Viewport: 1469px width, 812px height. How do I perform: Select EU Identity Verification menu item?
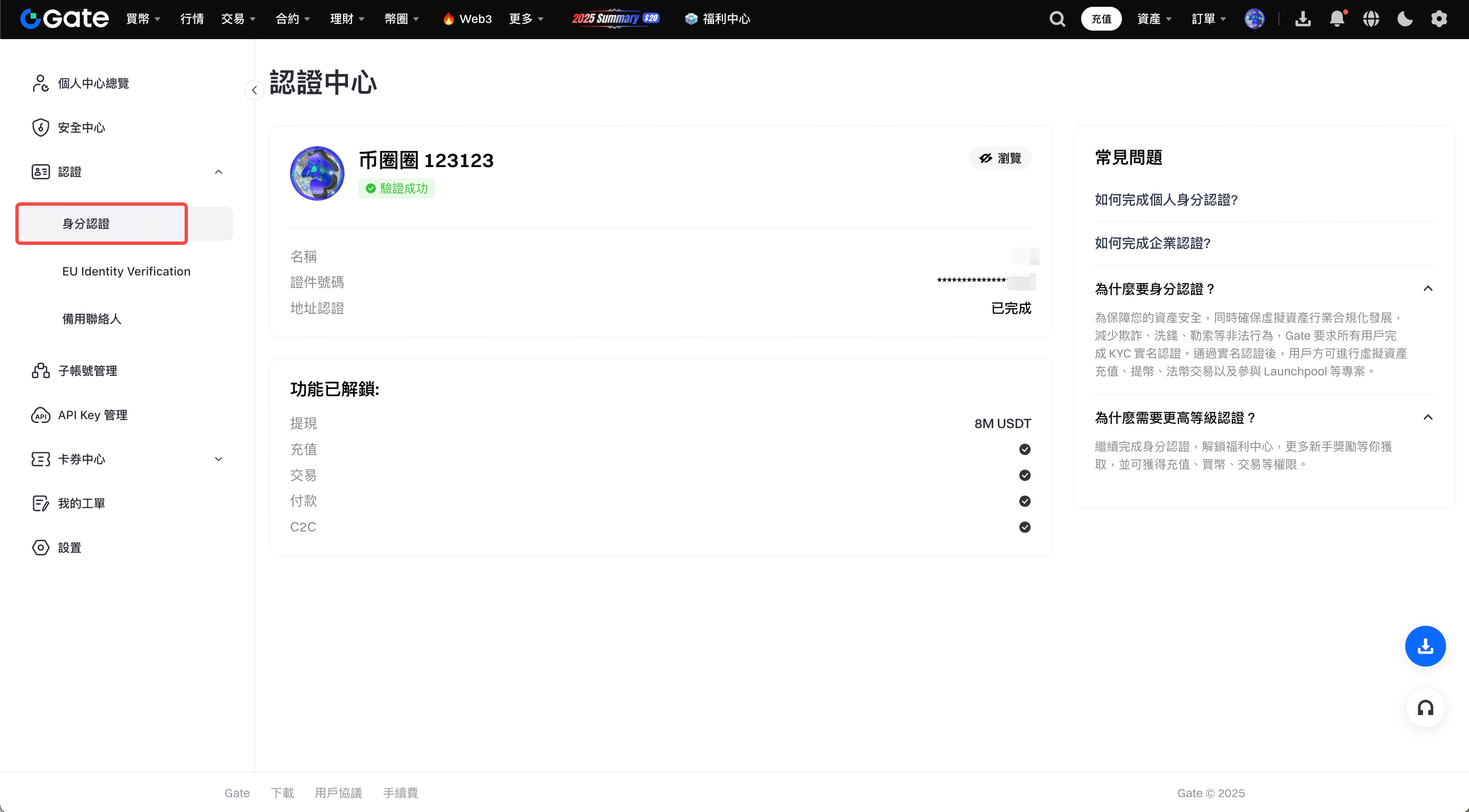126,271
